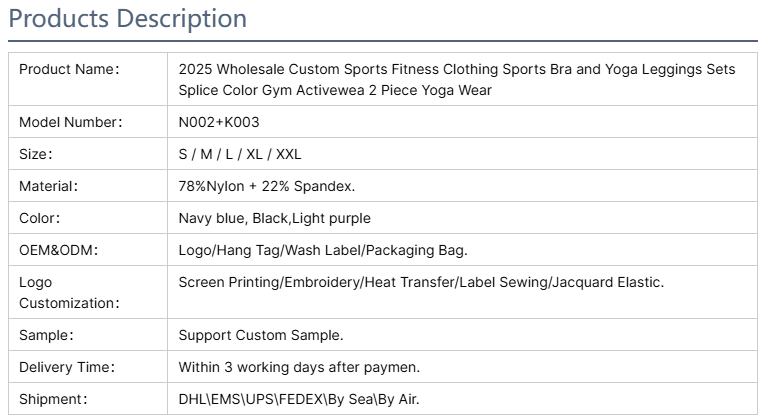
Task: Select the N002+K003 model number value
Action: coord(219,122)
